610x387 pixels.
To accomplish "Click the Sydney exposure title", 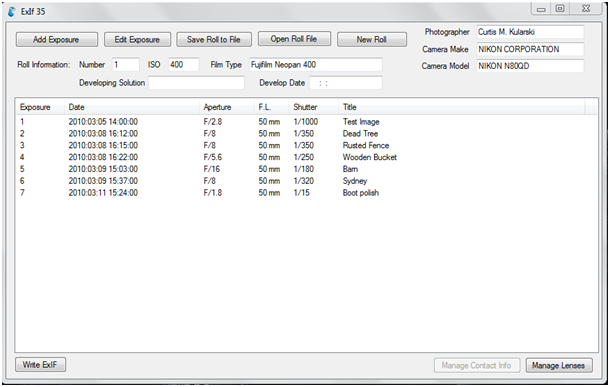I will tap(355, 181).
